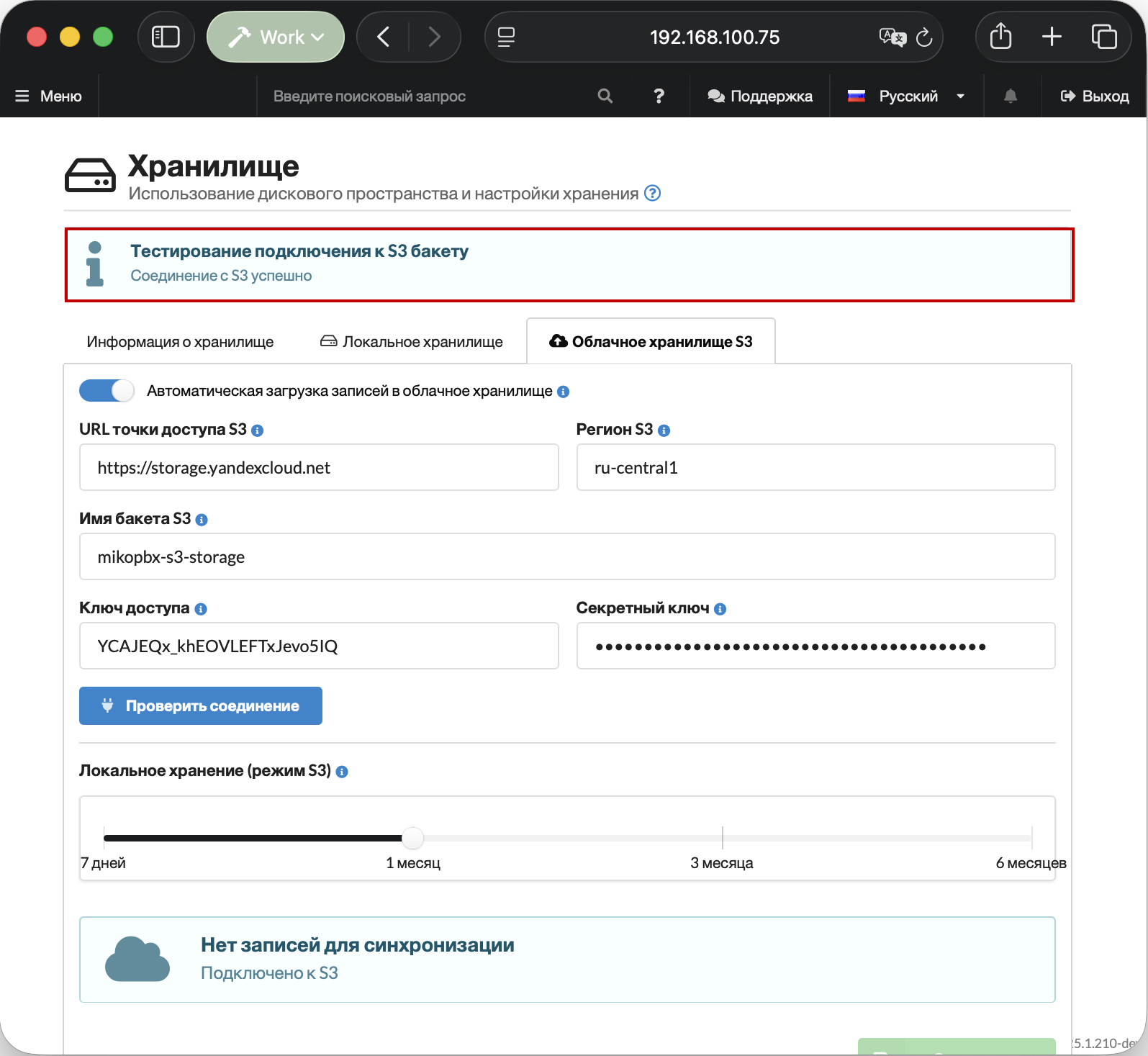This screenshot has width=1148, height=1056.
Task: Click info icon next to Имя бакета S3
Action: (x=202, y=520)
